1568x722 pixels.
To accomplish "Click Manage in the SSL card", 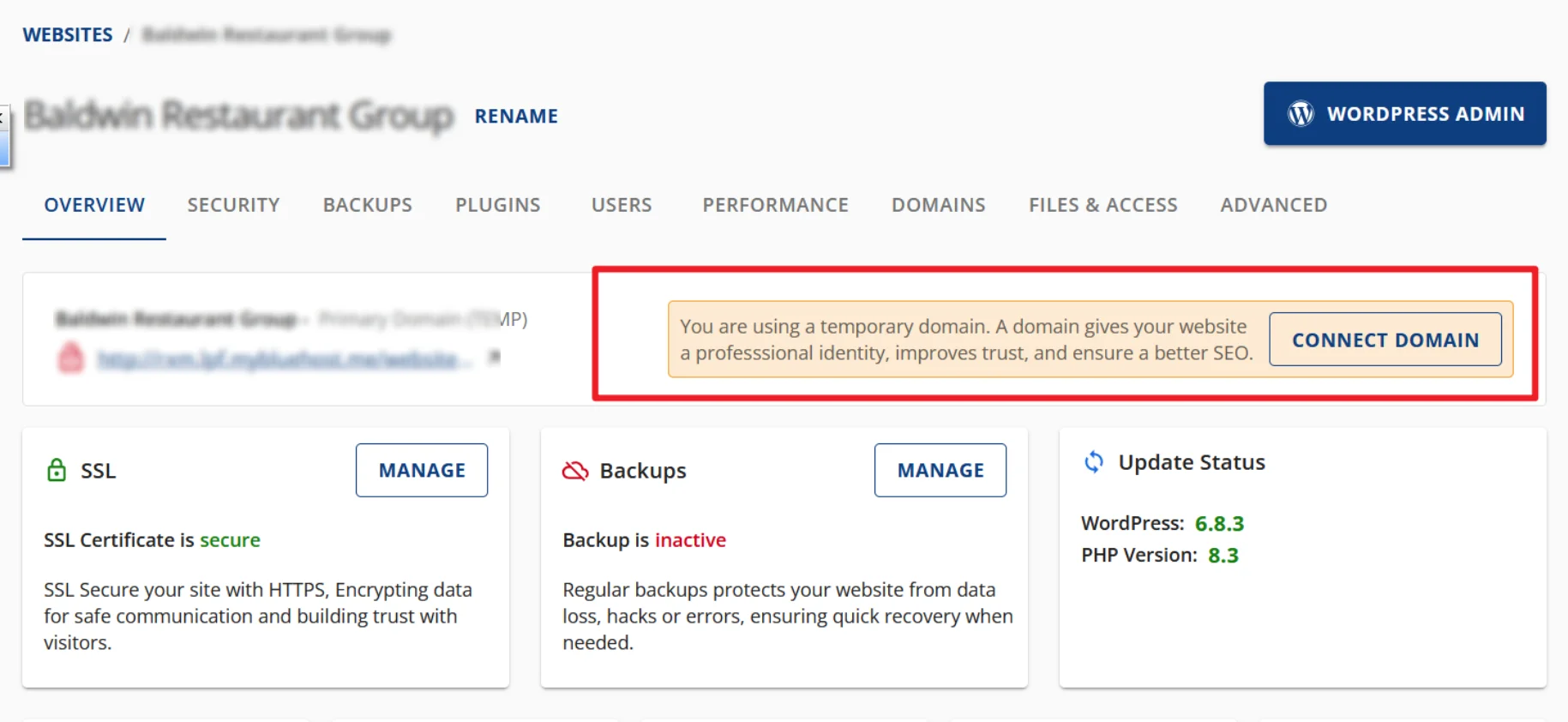I will [422, 470].
